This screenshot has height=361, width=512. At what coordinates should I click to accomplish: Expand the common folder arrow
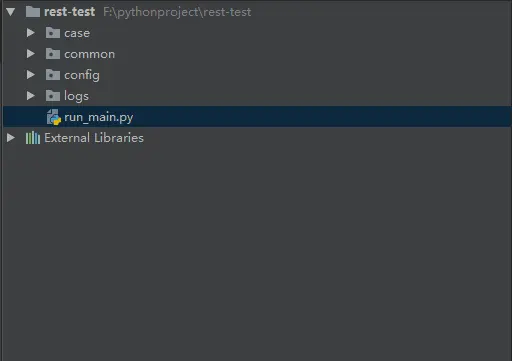(31, 54)
